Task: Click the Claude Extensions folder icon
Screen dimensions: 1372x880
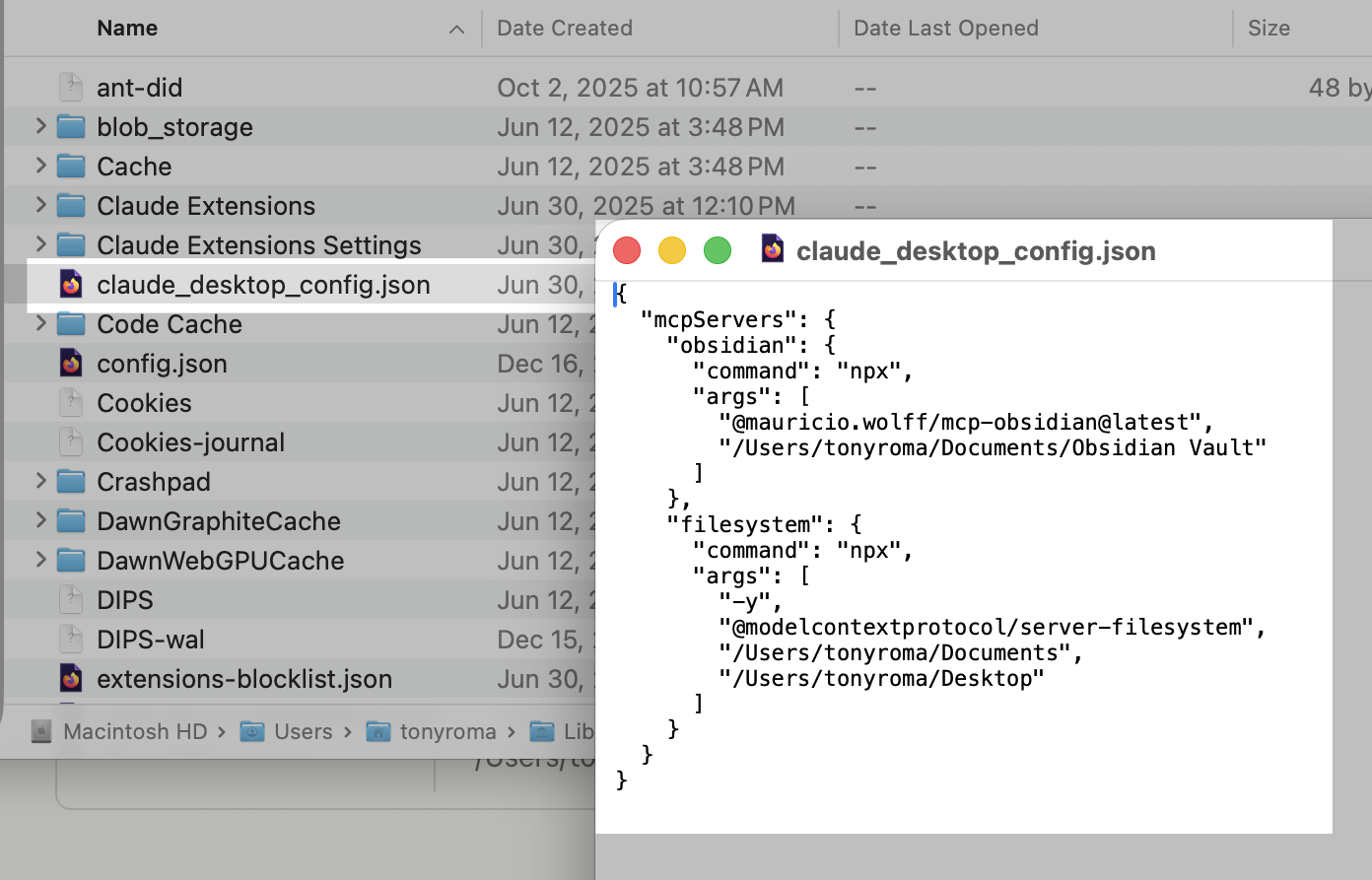Action: pos(71,206)
